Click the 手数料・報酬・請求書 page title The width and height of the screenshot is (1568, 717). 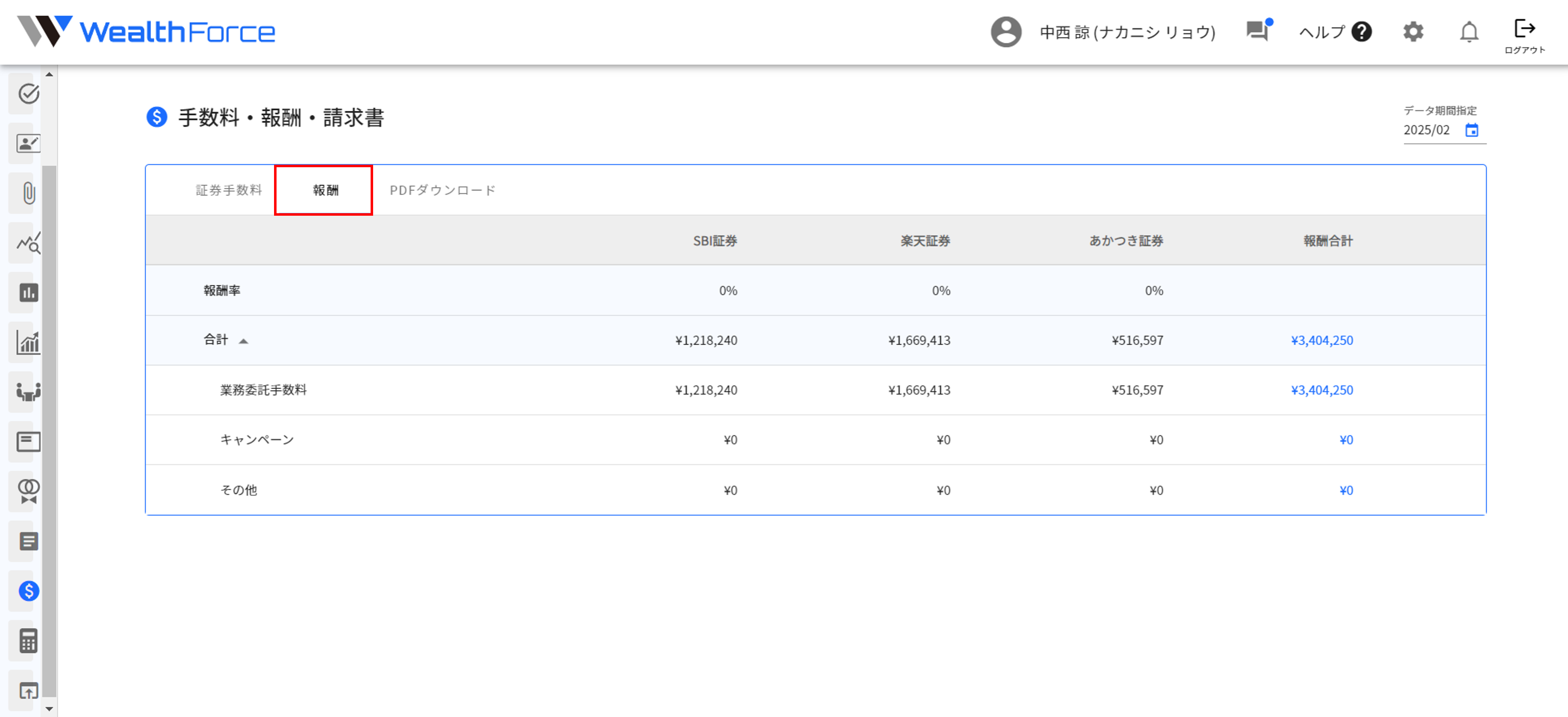click(x=280, y=118)
